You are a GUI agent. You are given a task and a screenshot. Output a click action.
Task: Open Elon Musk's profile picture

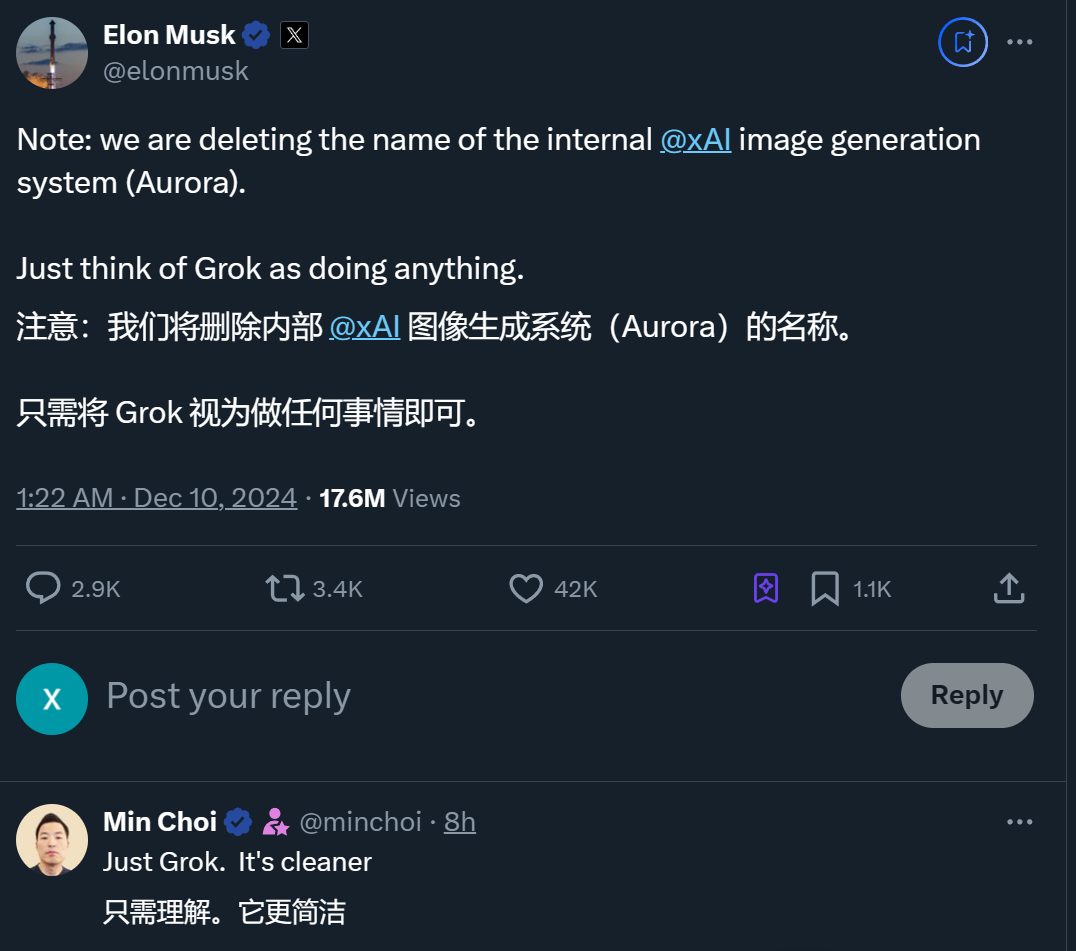click(x=52, y=53)
